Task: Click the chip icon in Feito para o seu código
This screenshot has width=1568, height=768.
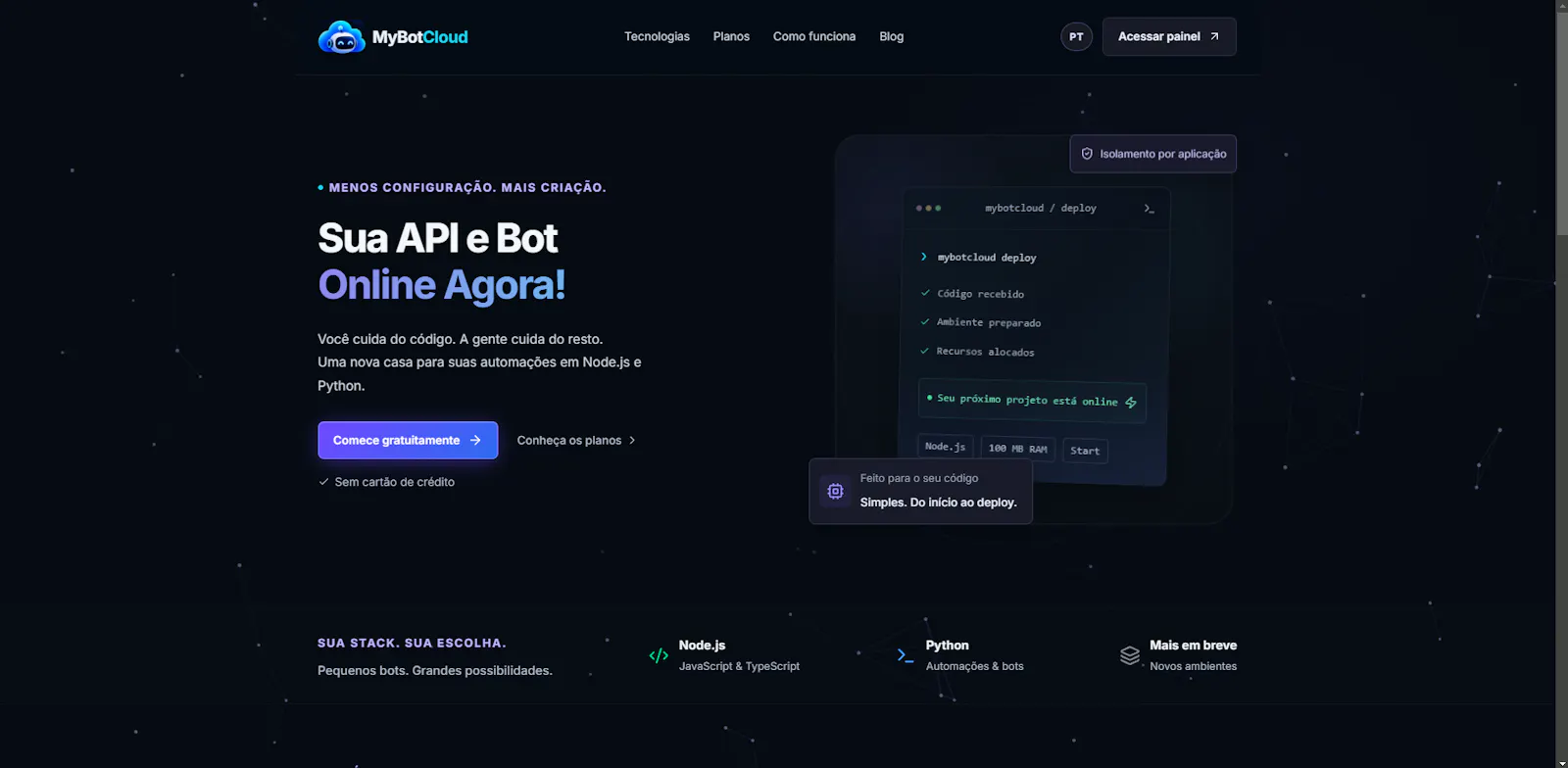Action: 835,491
